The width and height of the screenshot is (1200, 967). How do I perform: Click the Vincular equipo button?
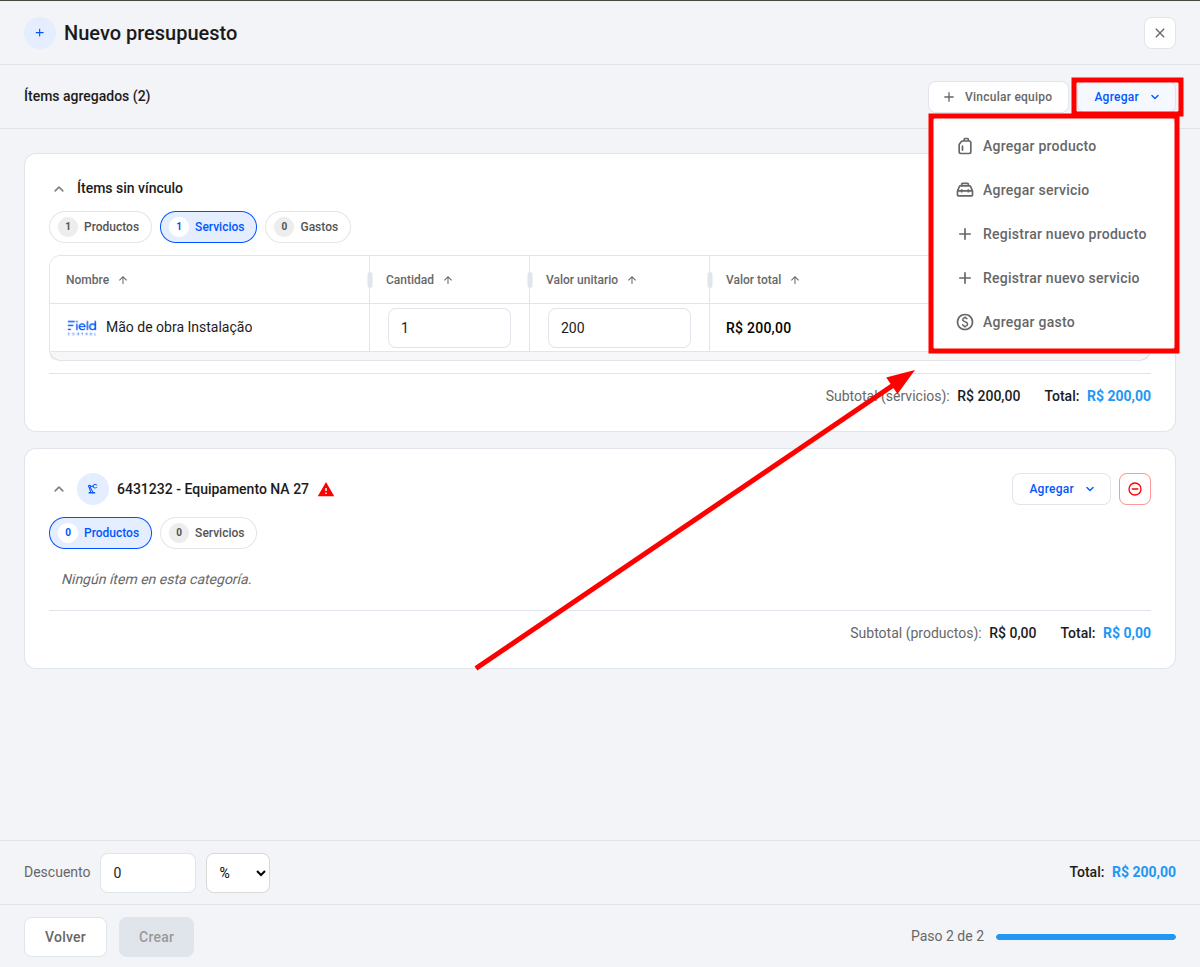998,97
